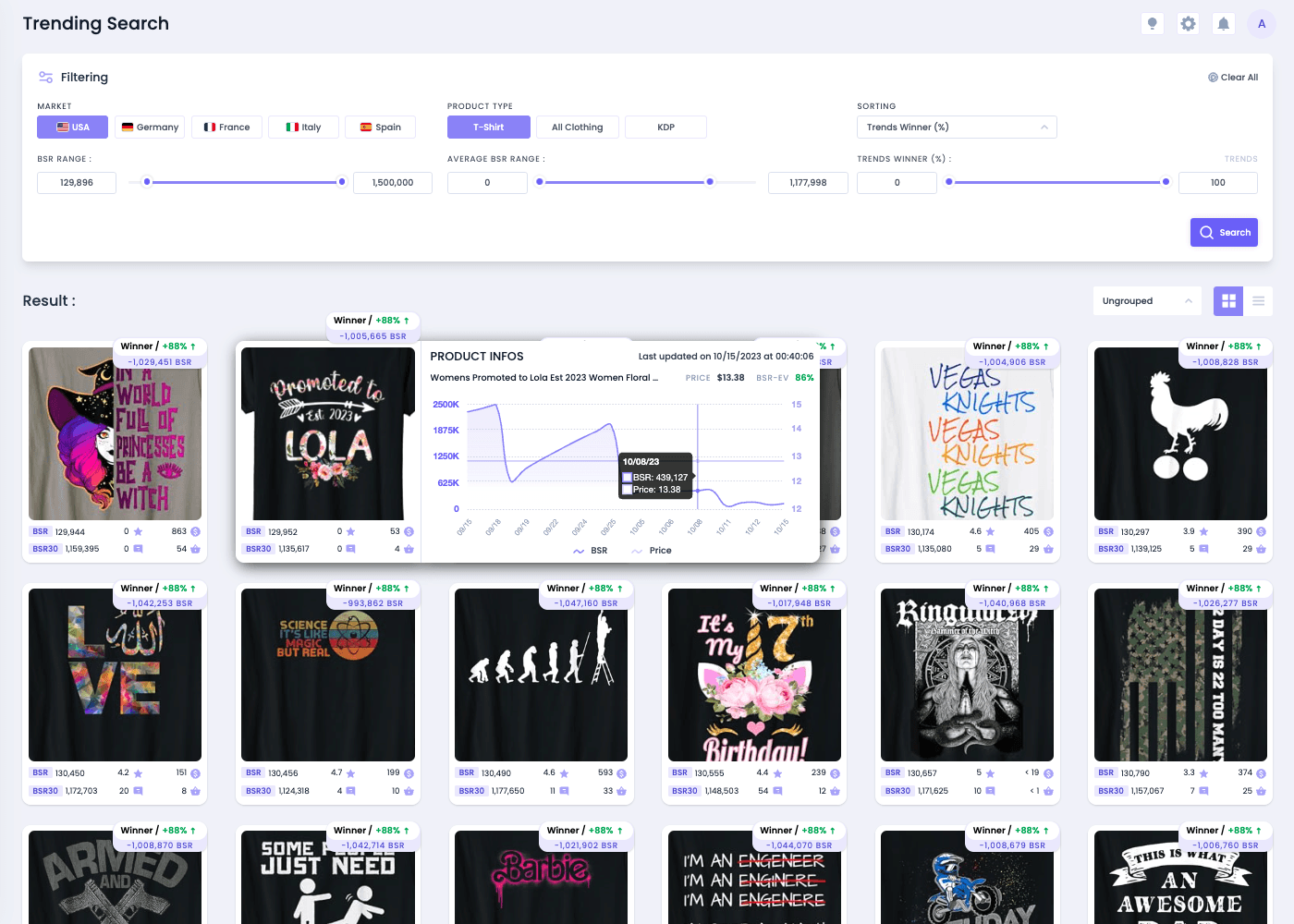Open the LOVE shirt thumbnail
Screen dimensions: 1294x924
click(x=115, y=675)
